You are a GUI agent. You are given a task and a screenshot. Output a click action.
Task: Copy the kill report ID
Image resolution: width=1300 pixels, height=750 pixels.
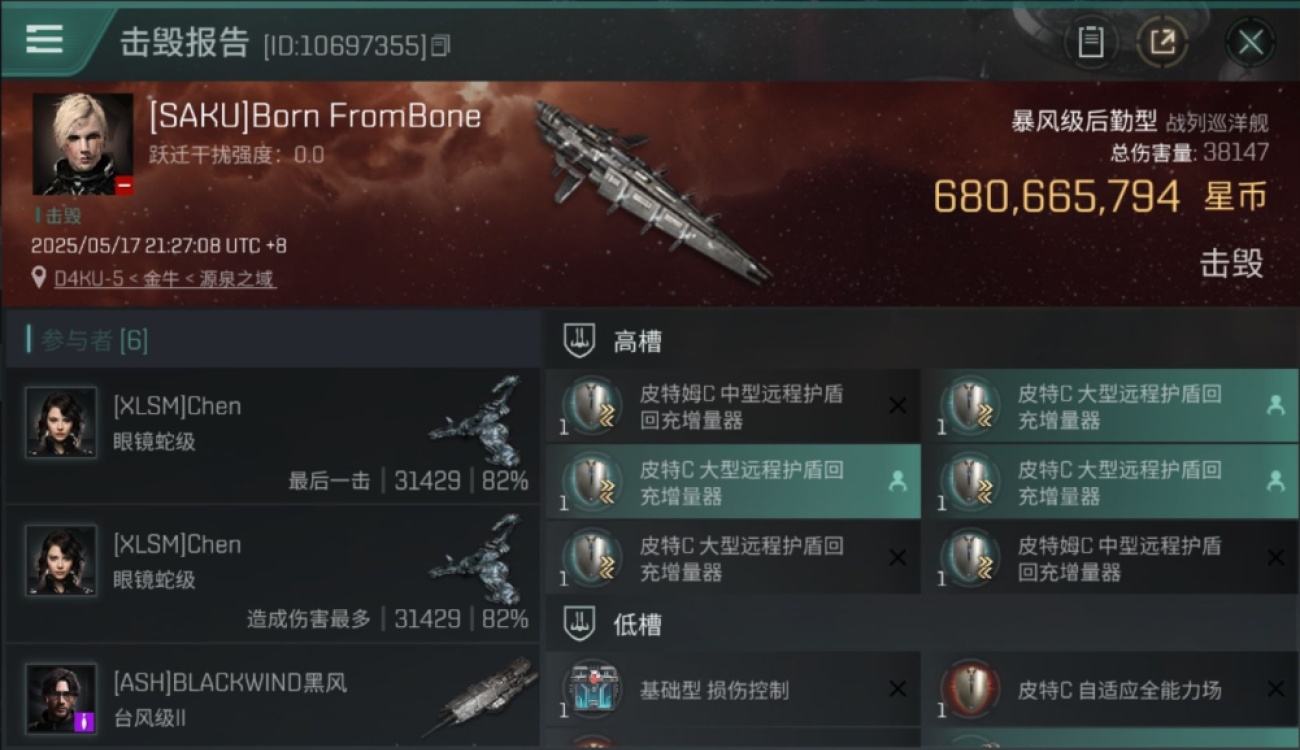(x=442, y=45)
